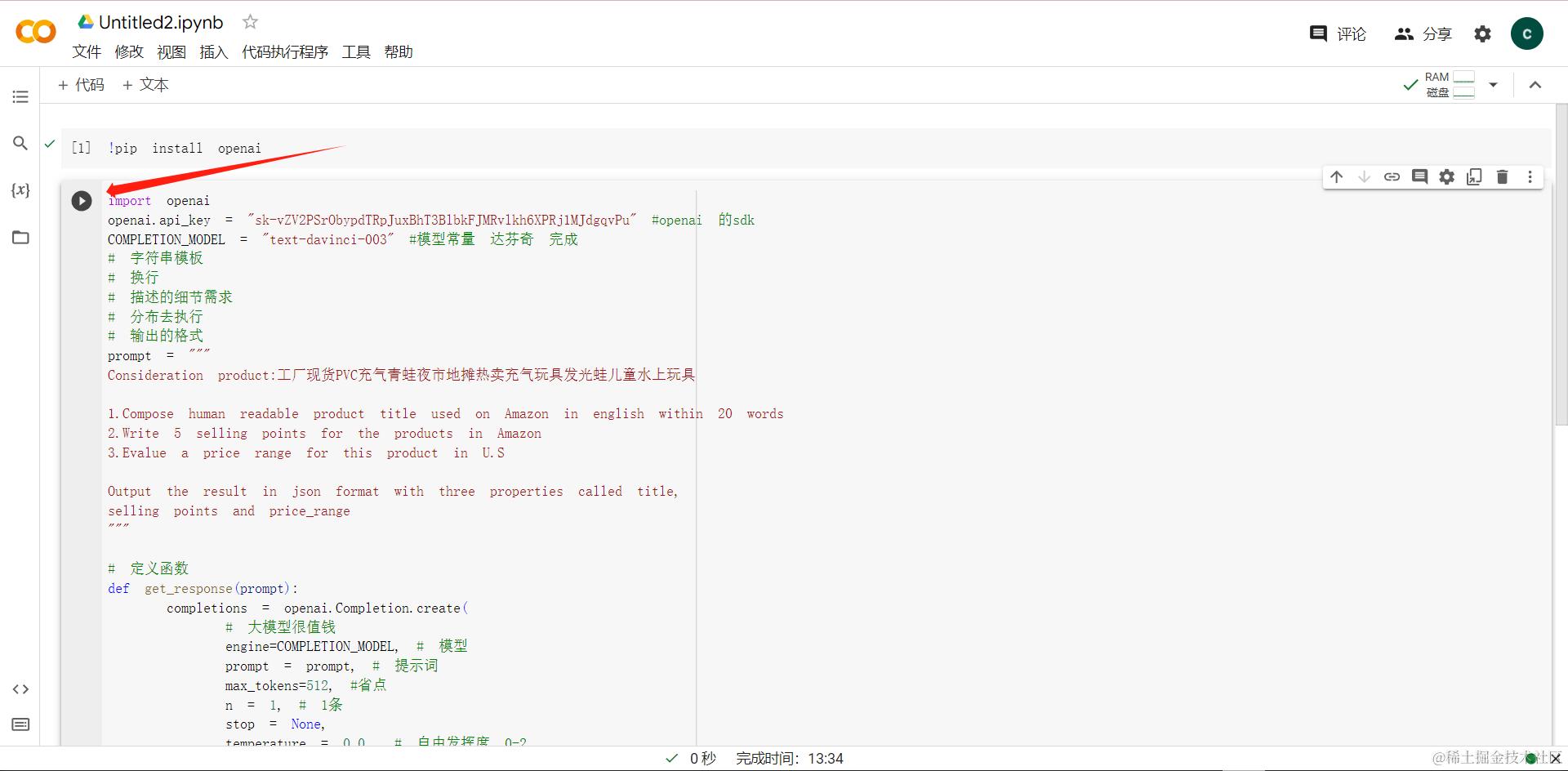Open the 插入 menu
Screen dimensions: 1568x771
coord(214,52)
